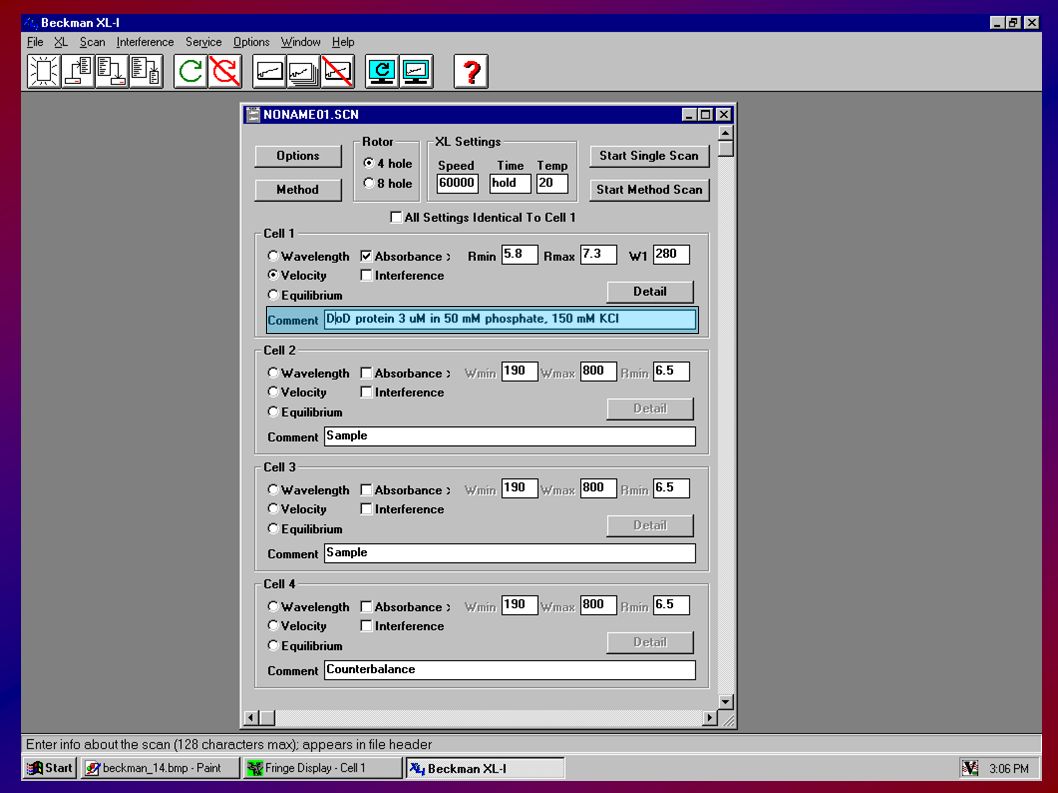
Task: Enable Absorbance for Cell 2
Action: tap(366, 373)
